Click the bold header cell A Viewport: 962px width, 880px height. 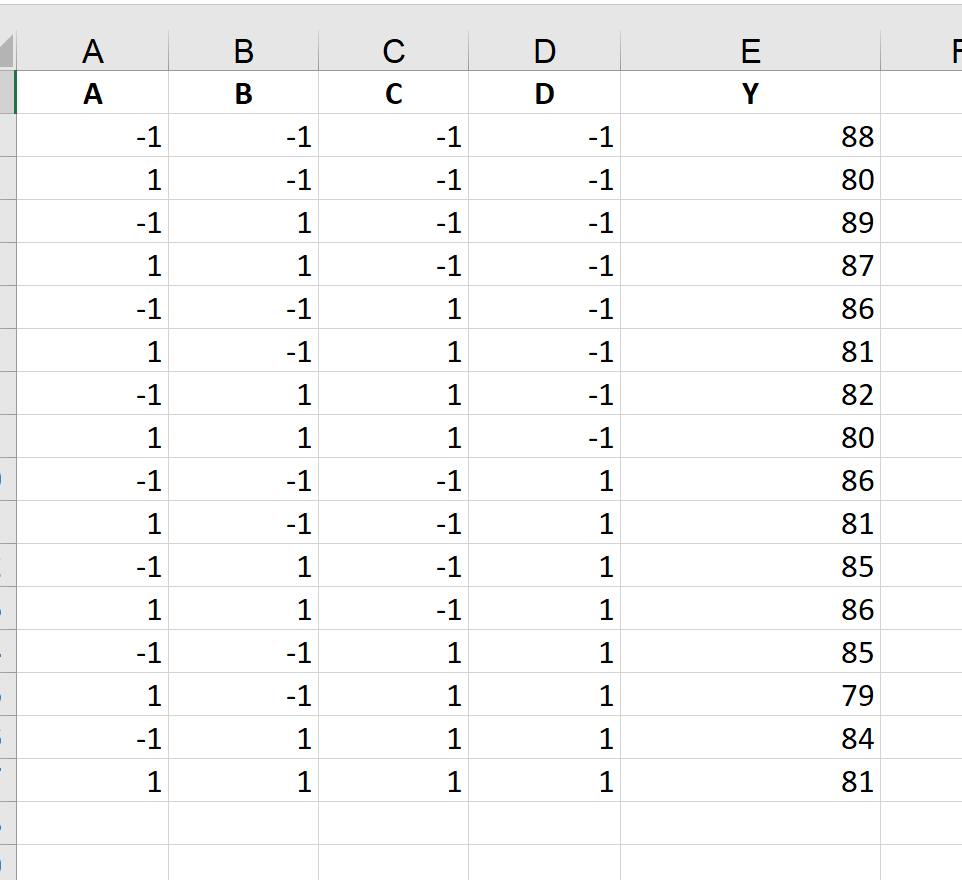coord(93,94)
